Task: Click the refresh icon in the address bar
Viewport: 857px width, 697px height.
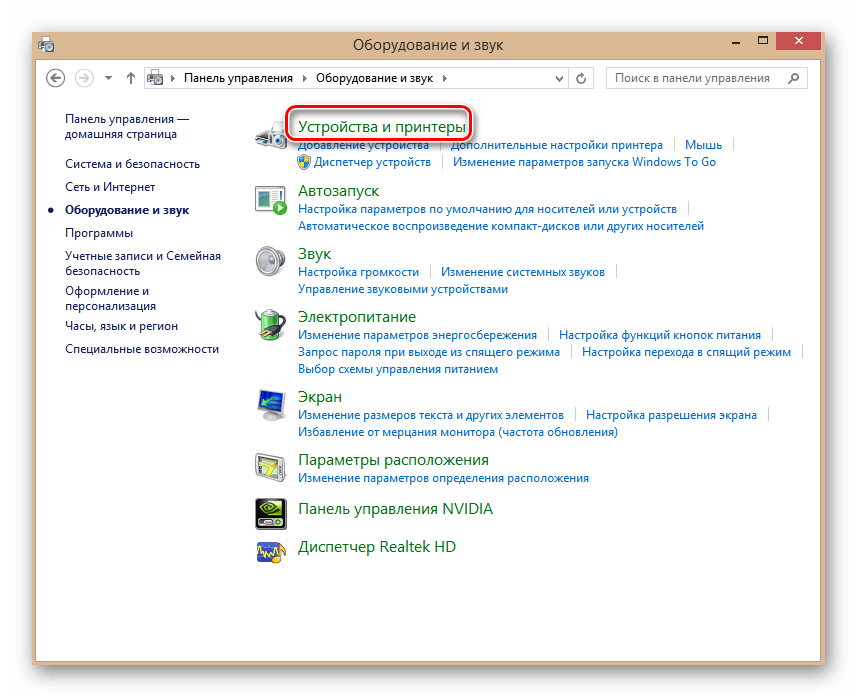Action: tap(581, 77)
